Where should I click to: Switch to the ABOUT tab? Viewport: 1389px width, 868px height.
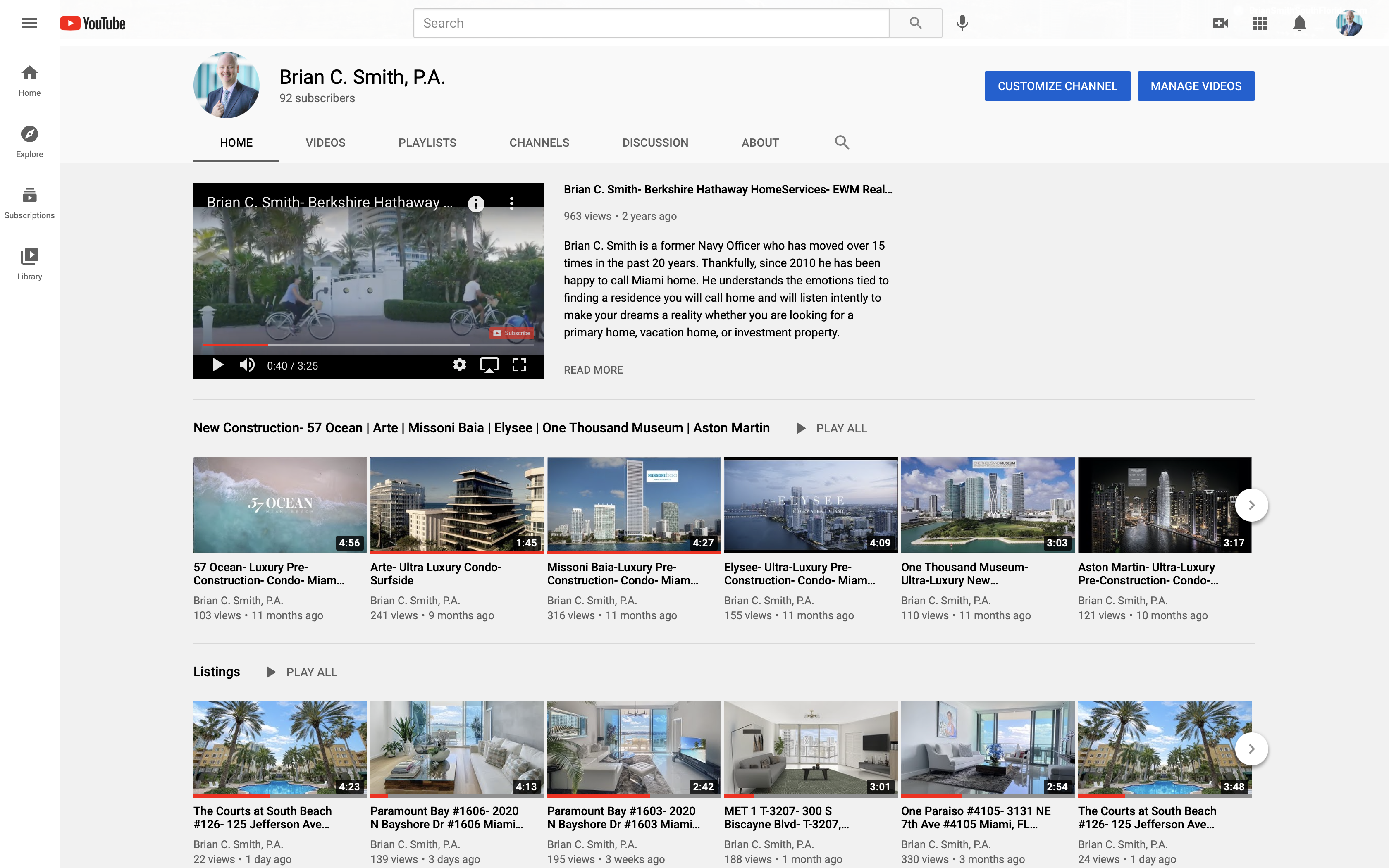759,143
